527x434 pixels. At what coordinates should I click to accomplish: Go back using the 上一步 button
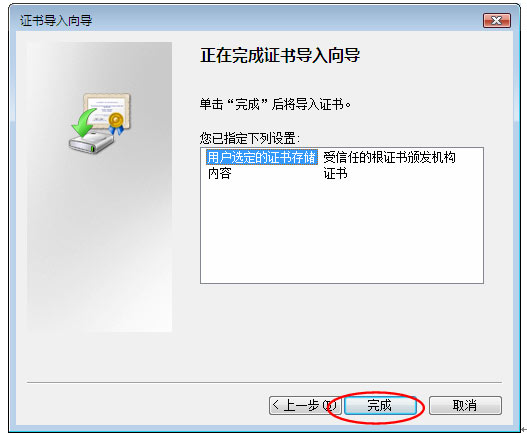(305, 405)
